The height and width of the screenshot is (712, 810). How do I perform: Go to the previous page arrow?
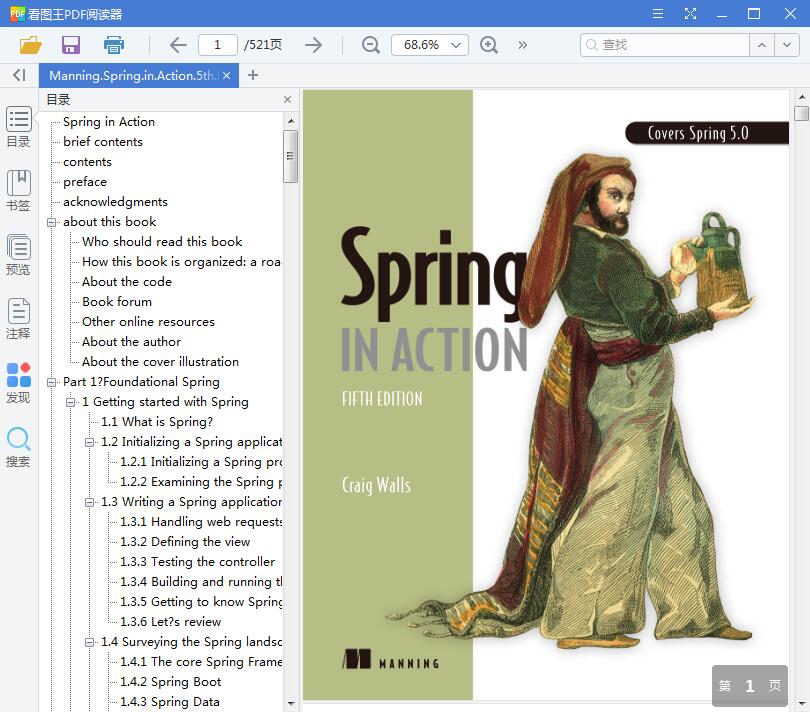[x=178, y=45]
